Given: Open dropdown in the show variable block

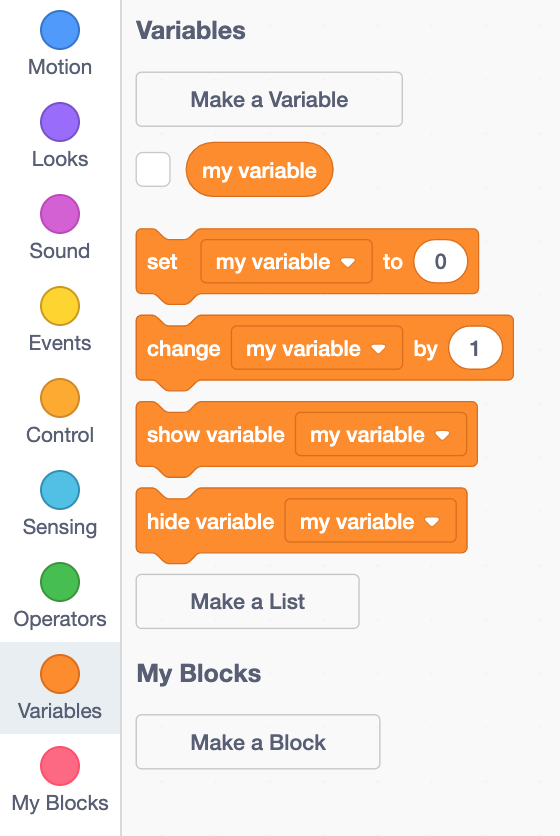Looking at the screenshot, I should [381, 435].
